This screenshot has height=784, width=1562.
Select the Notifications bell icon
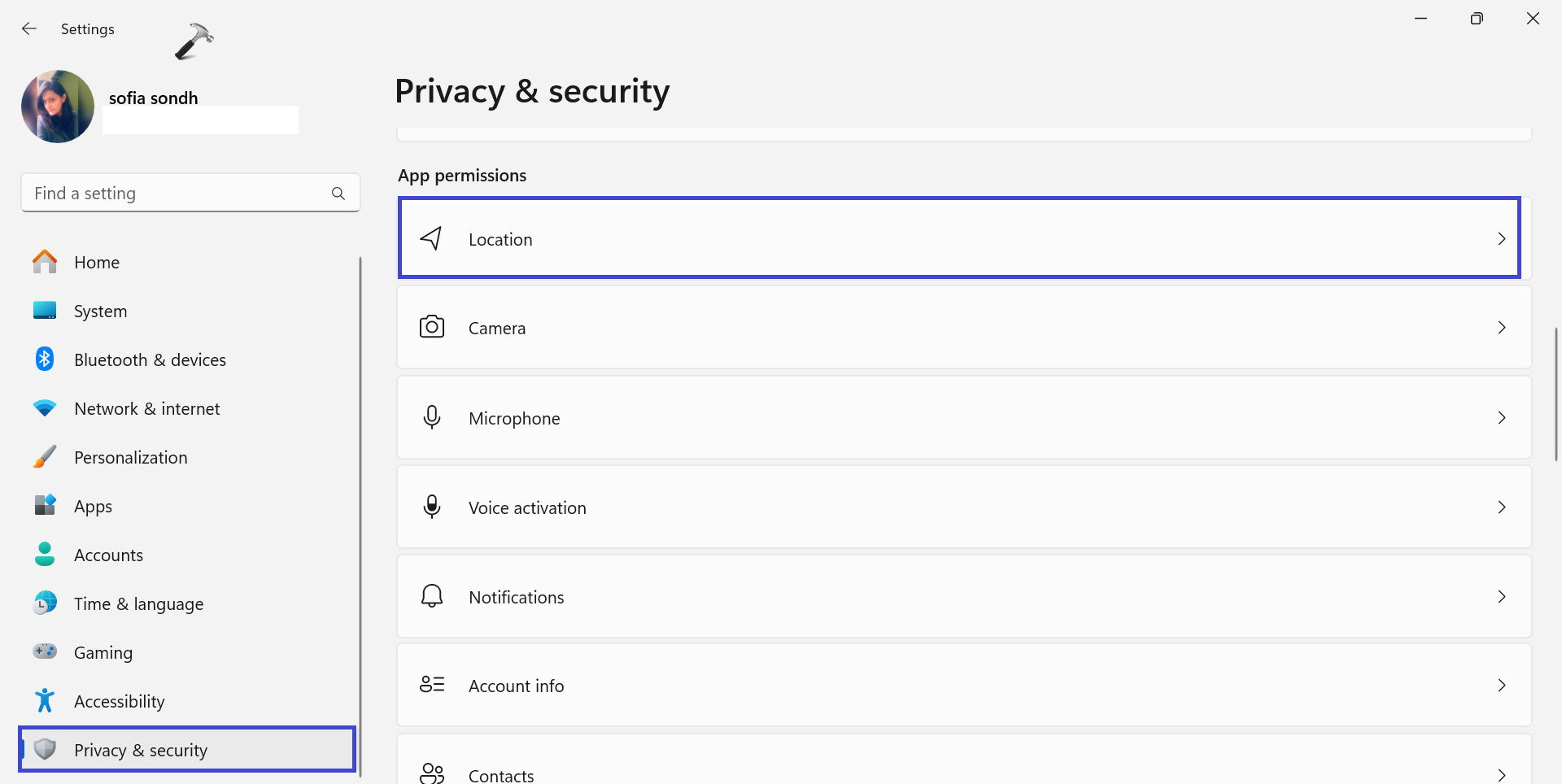431,595
